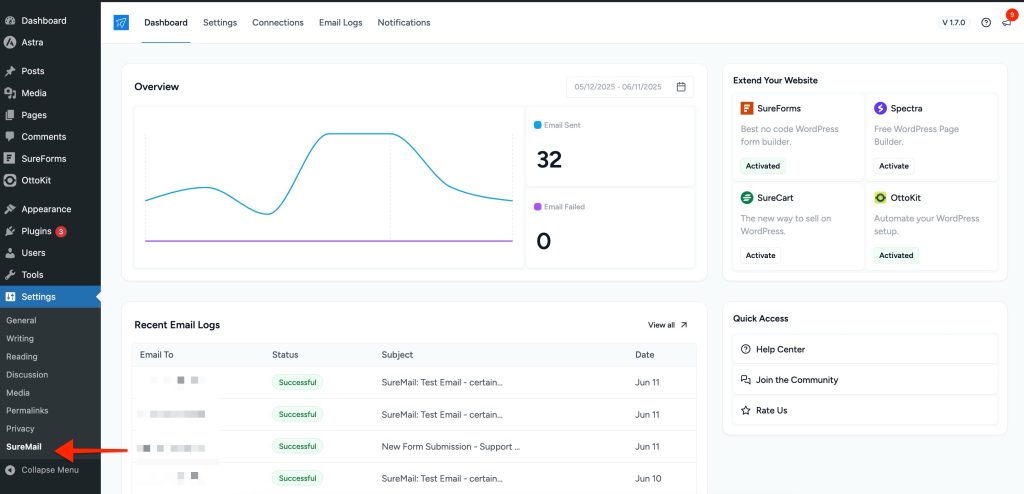Click View all email logs link
This screenshot has height=494, width=1024.
point(667,325)
